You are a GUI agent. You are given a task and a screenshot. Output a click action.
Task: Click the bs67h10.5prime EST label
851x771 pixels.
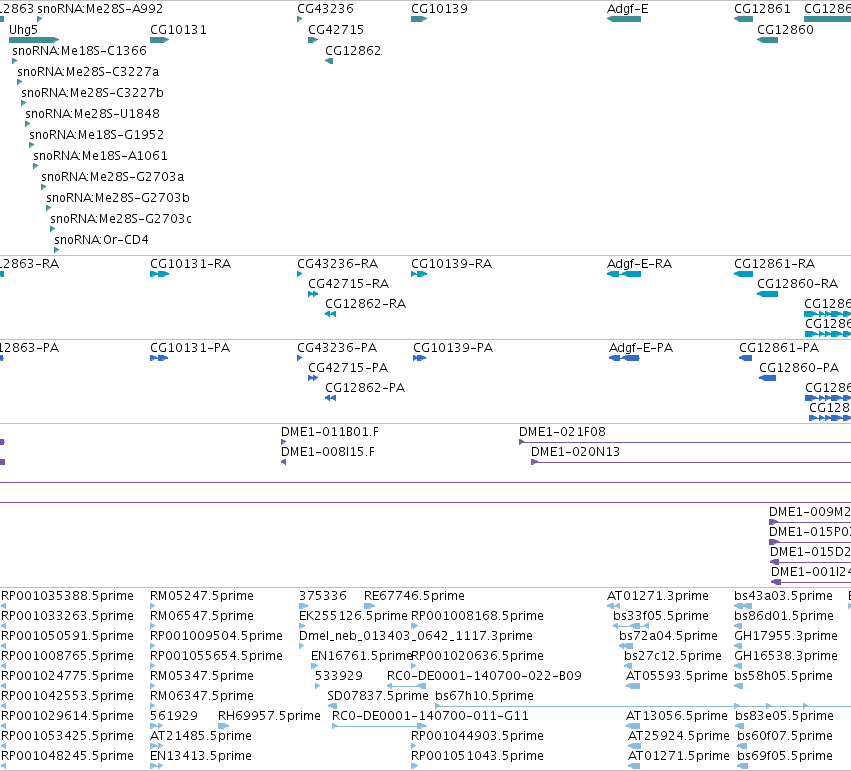[485, 696]
